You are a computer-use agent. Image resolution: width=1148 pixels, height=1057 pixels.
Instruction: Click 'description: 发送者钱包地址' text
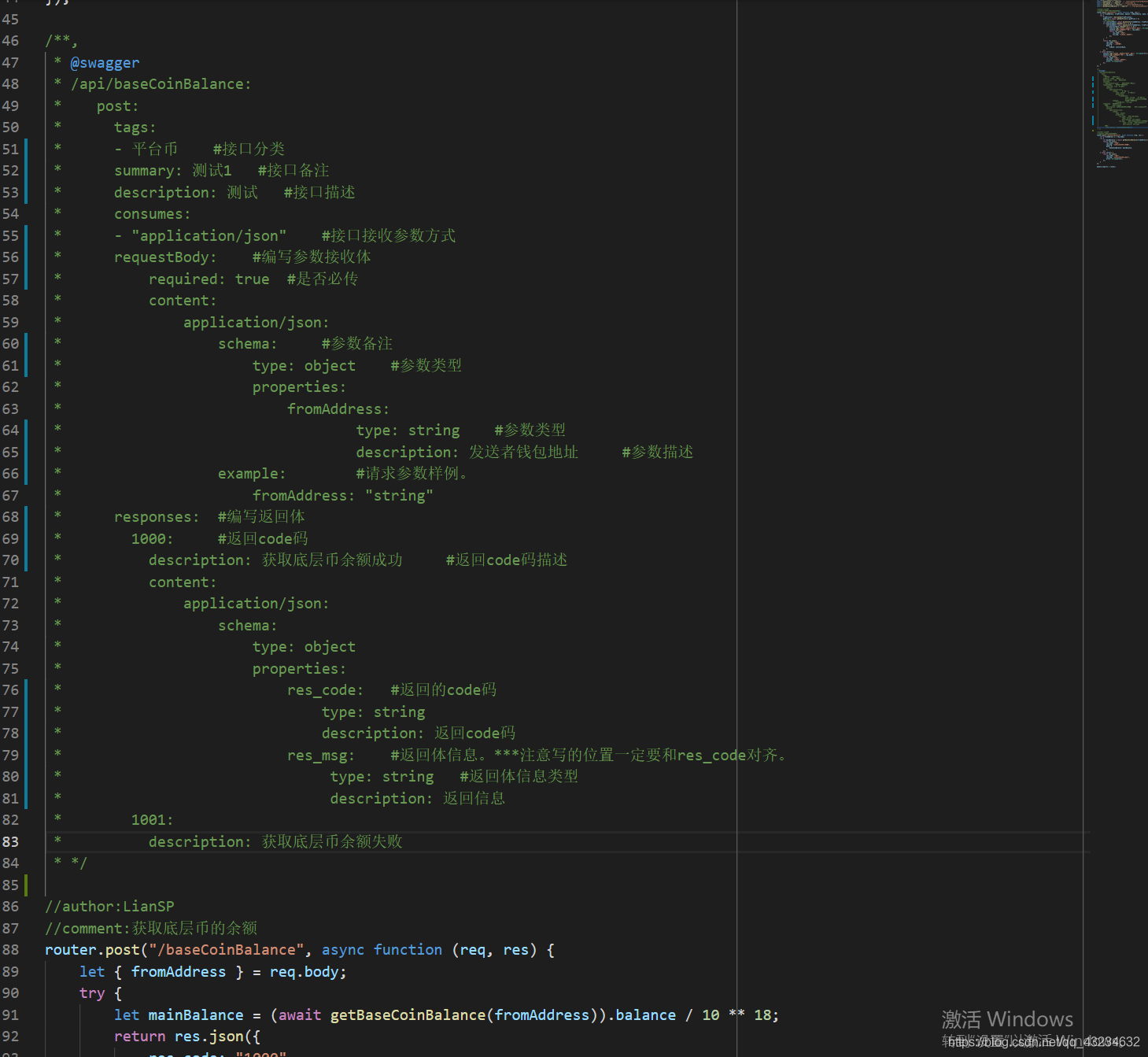467,453
